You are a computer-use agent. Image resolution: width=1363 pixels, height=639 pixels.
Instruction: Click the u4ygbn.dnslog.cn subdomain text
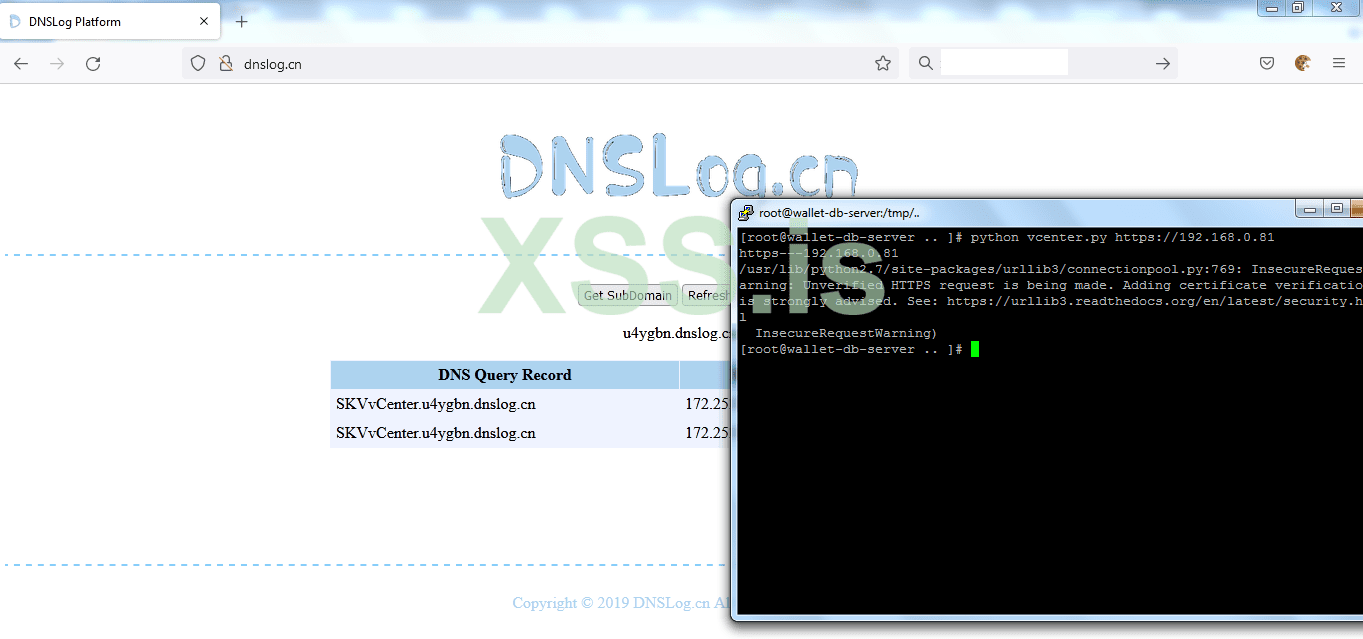[x=677, y=333]
